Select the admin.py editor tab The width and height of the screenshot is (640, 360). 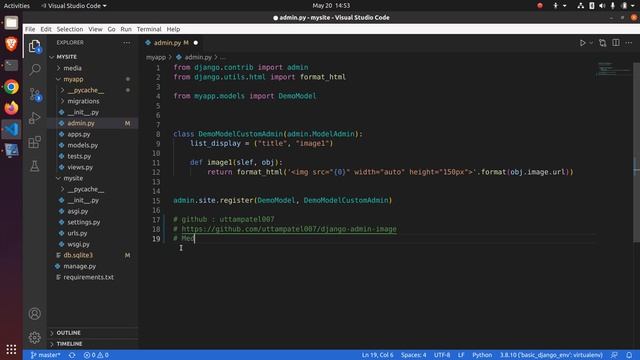[x=171, y=43]
